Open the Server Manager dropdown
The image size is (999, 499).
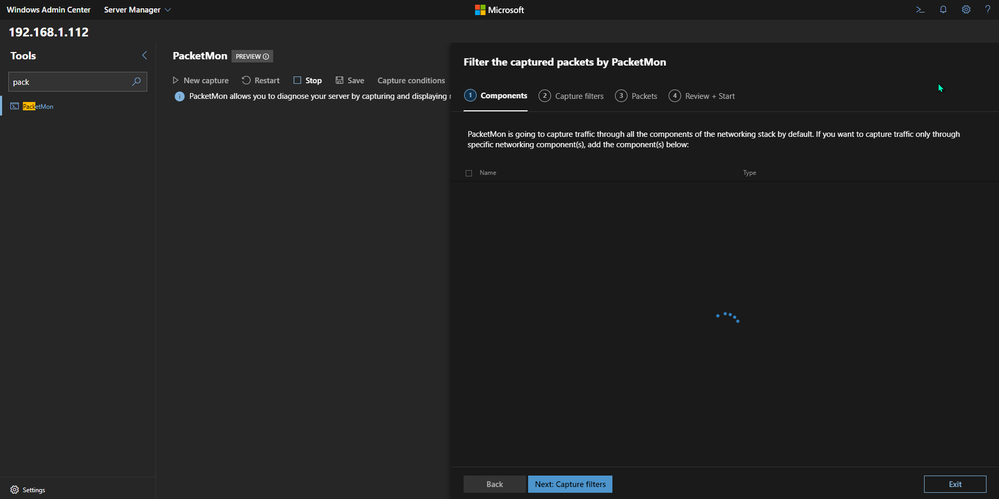point(138,10)
